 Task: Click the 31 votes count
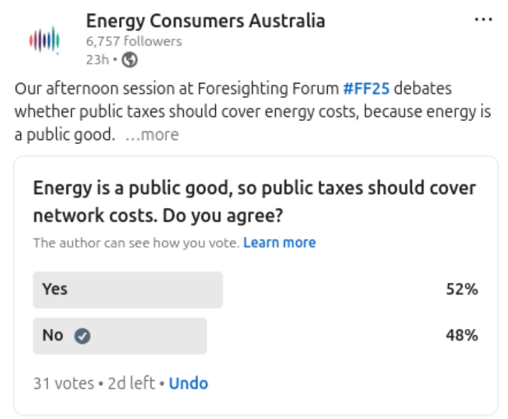[x=63, y=383]
